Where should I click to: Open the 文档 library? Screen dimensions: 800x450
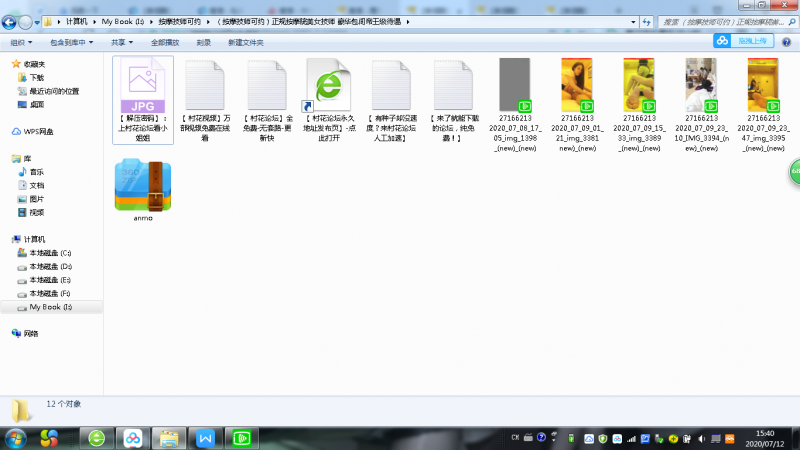click(37, 185)
